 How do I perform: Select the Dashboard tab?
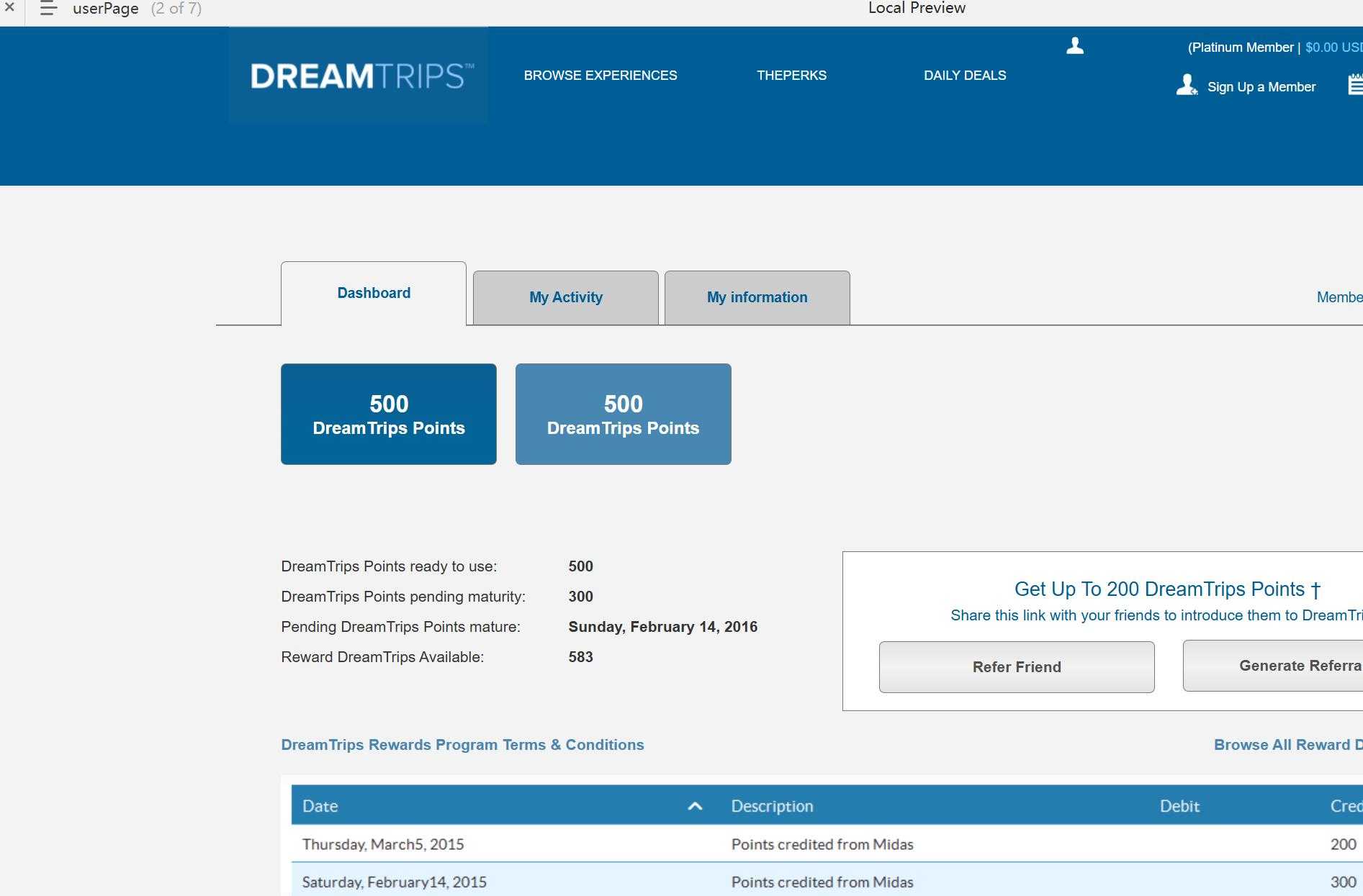pyautogui.click(x=374, y=294)
